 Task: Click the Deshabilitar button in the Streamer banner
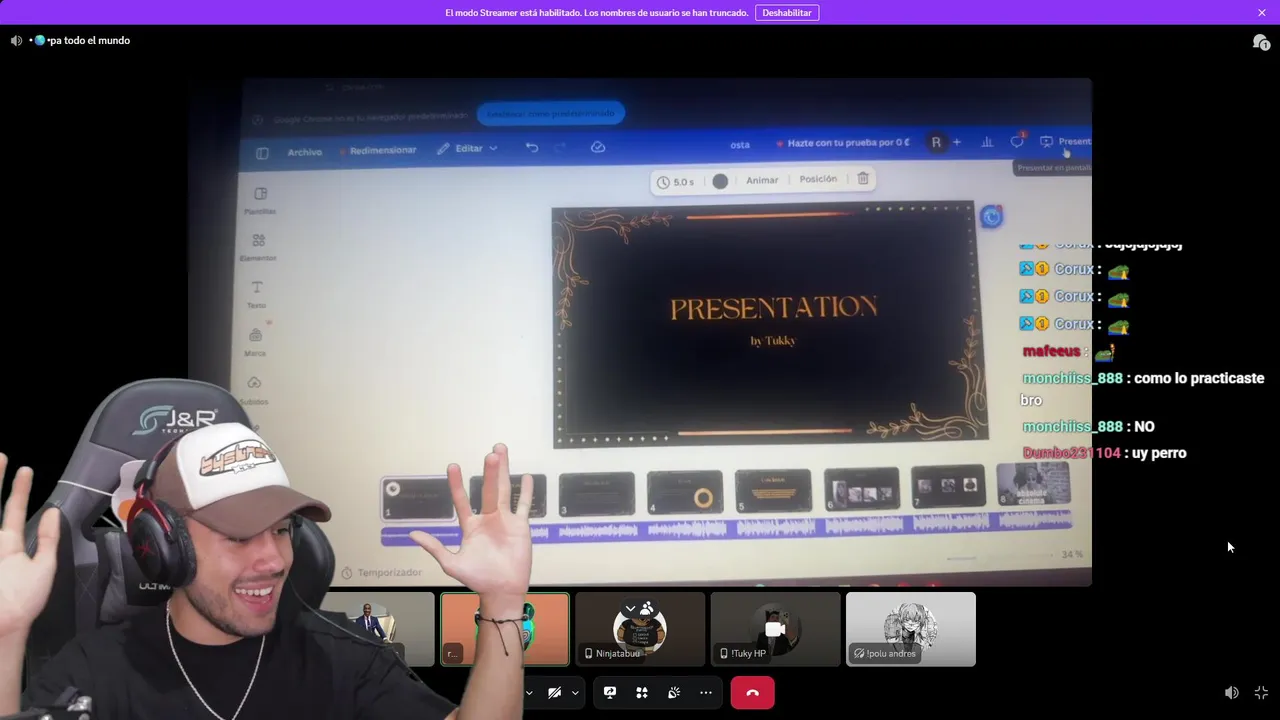(x=787, y=13)
